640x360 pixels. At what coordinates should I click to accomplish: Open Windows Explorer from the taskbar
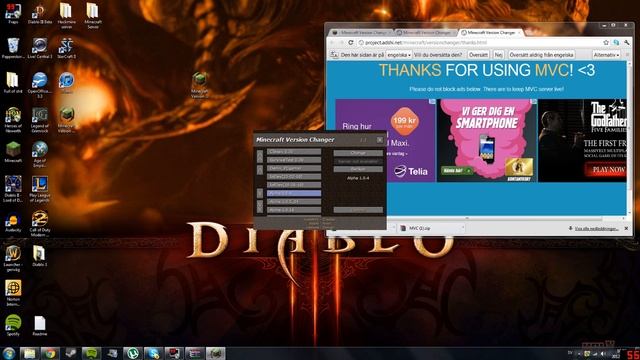tap(29, 353)
